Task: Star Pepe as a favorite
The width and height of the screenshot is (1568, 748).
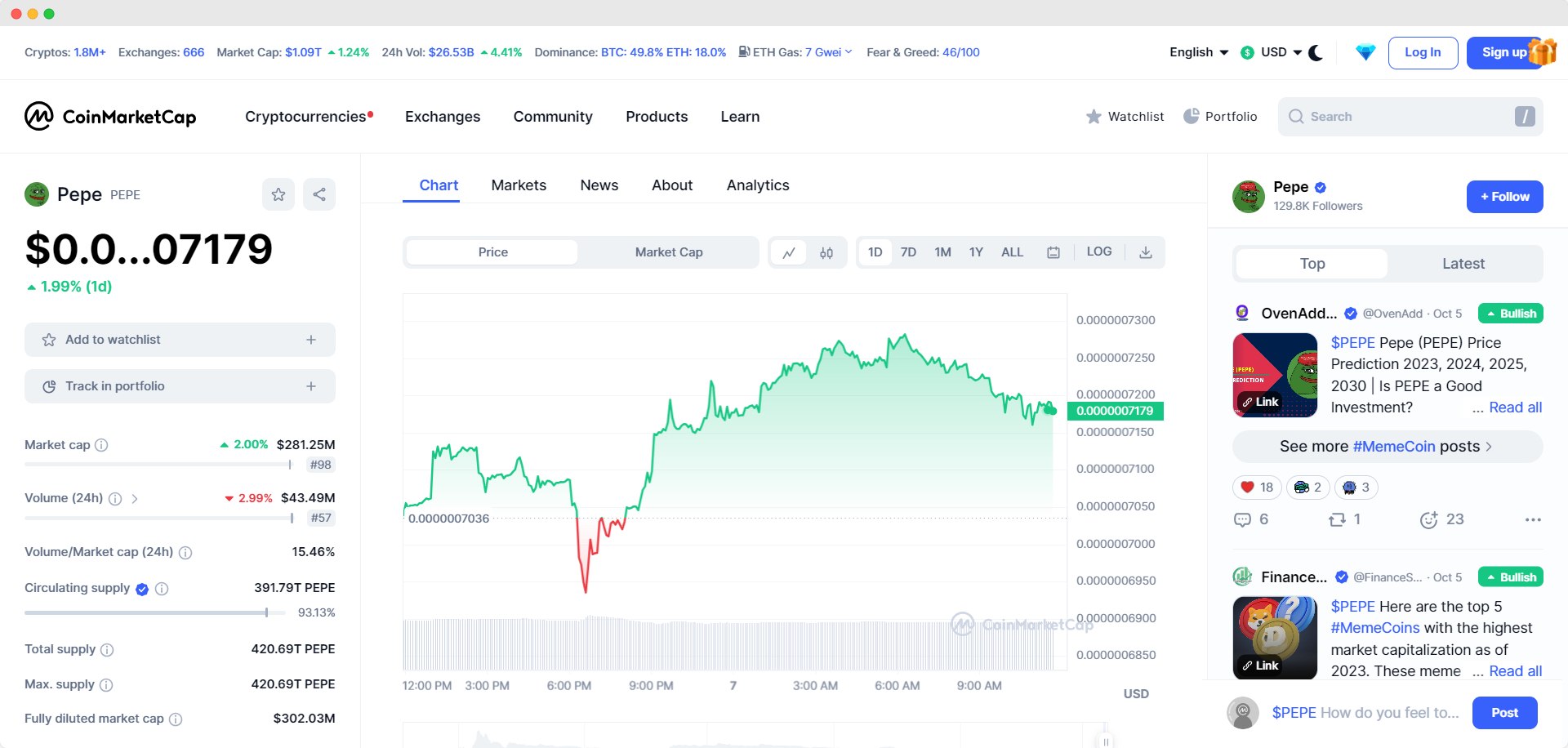Action: tap(278, 194)
